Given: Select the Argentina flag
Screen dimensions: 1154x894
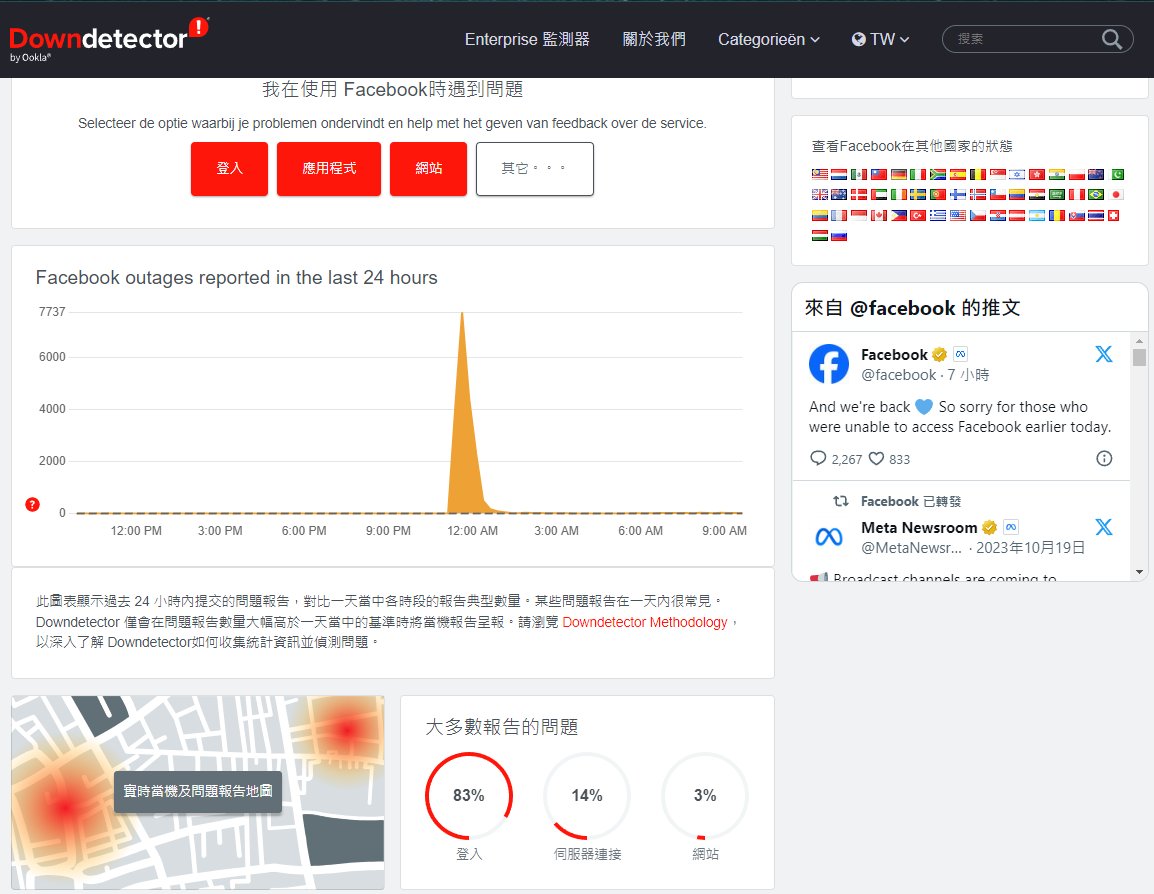Looking at the screenshot, I should pos(1037,216).
